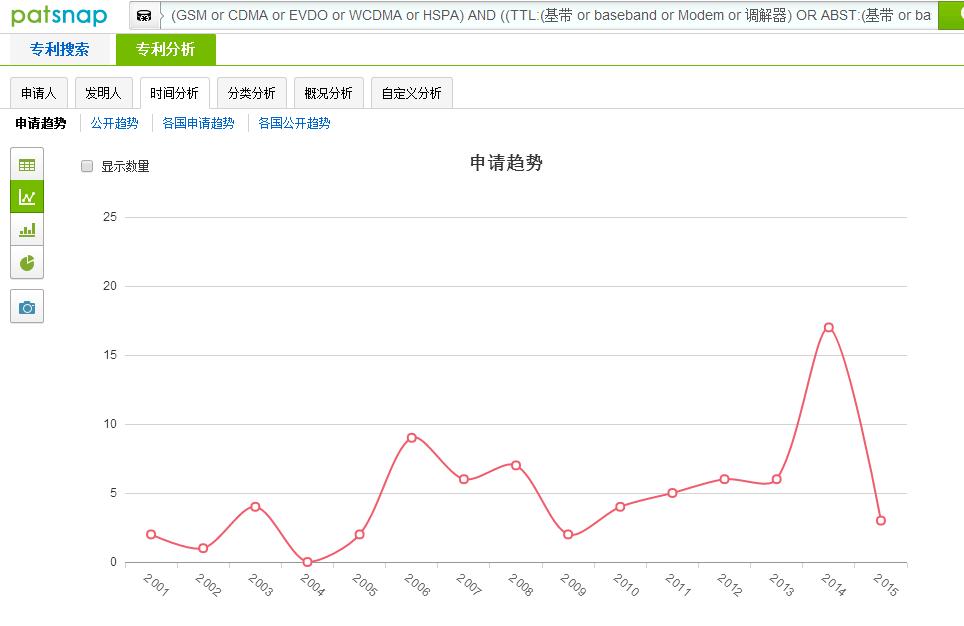
Task: Click the 2006 data point on chart
Action: 412,437
